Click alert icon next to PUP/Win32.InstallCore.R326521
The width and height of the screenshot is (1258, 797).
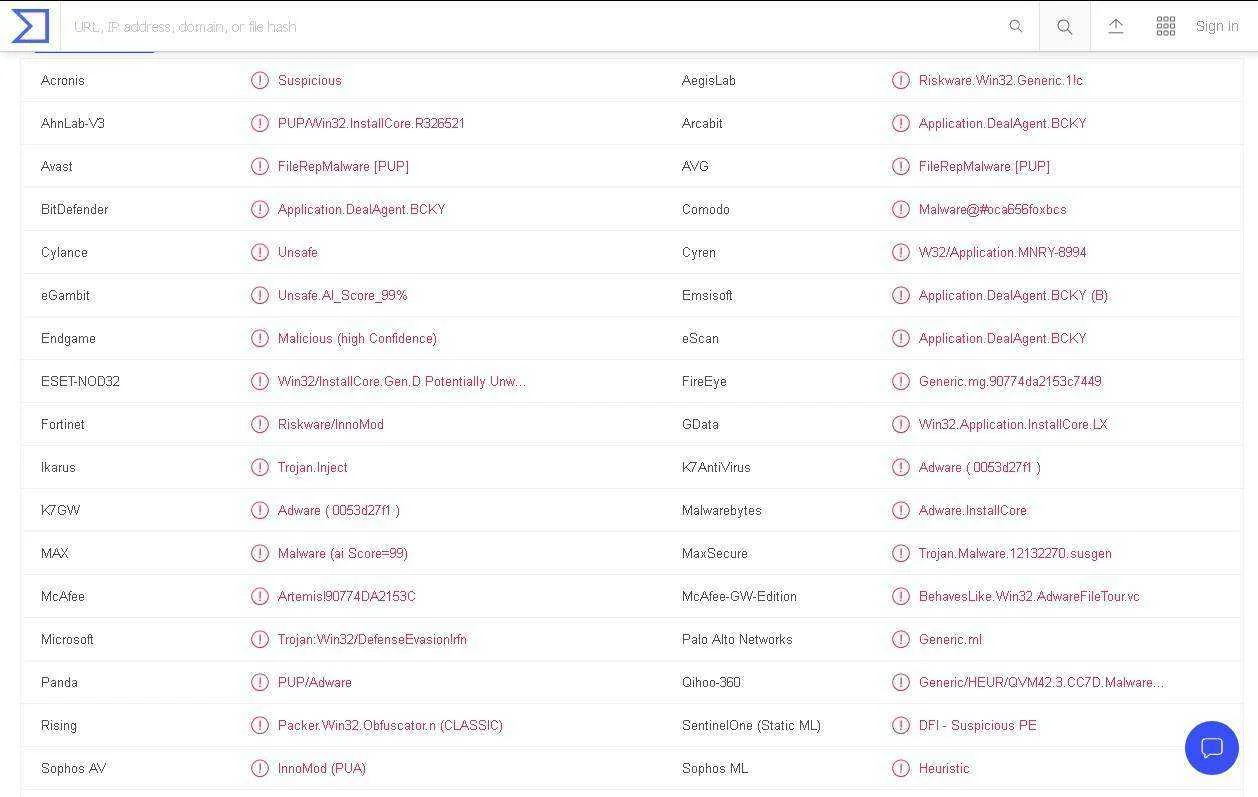pos(260,123)
